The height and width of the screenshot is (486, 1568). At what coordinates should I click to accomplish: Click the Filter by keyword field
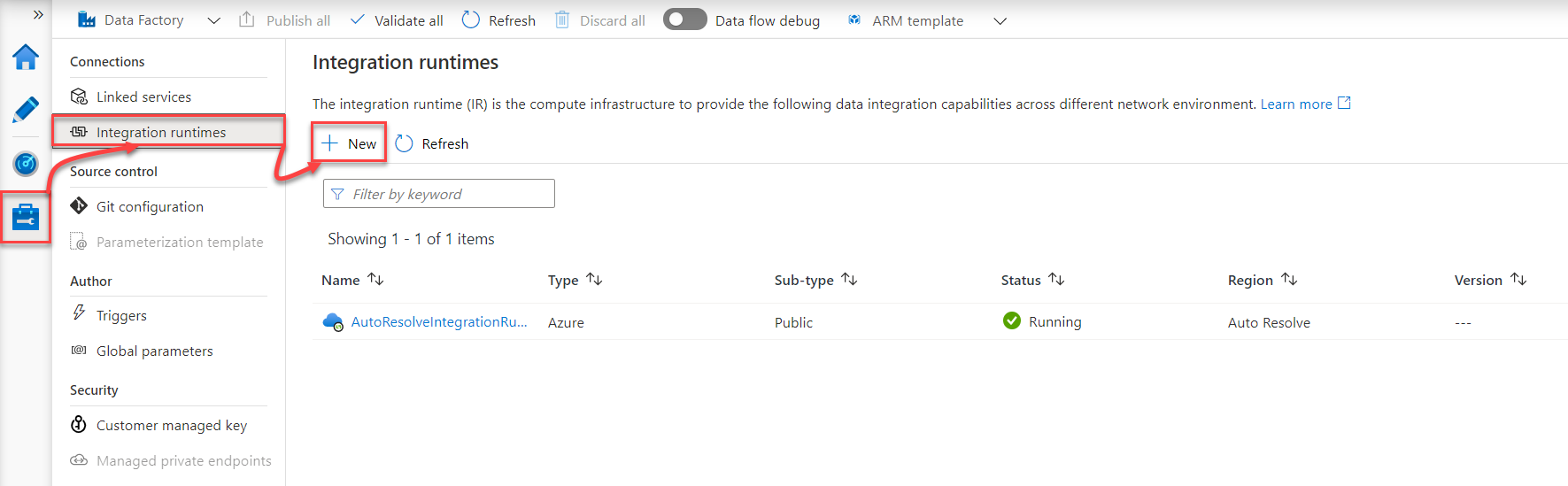point(439,194)
